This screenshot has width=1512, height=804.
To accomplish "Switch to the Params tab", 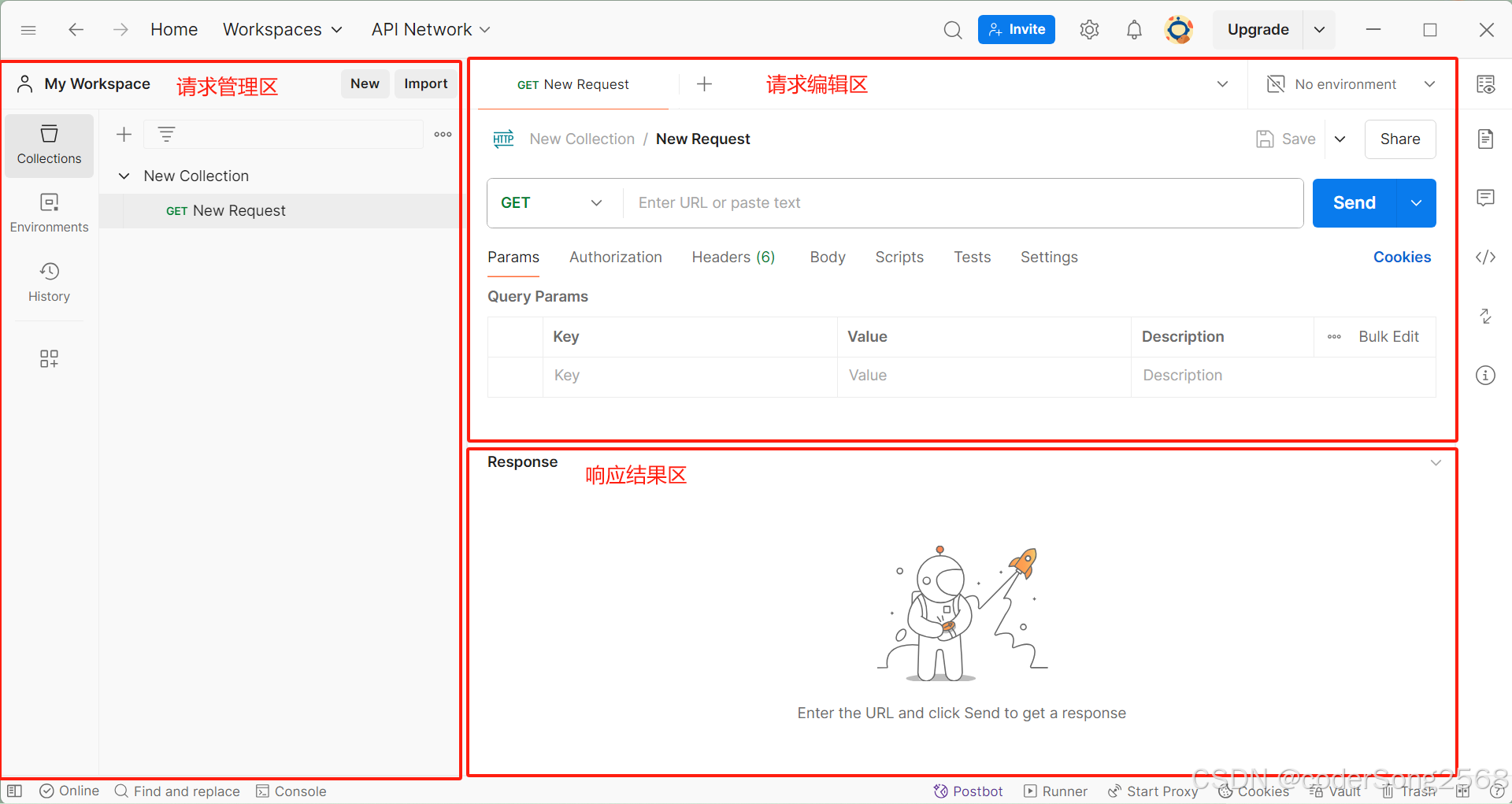I will click(x=513, y=258).
